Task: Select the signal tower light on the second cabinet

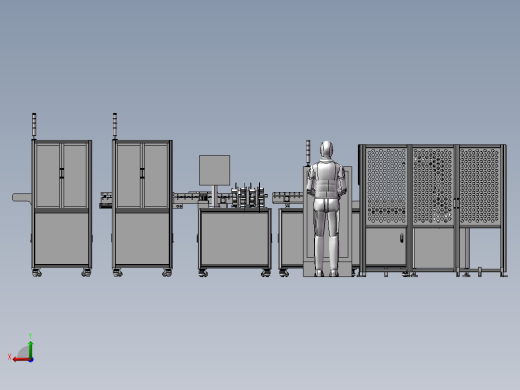Action: click(x=115, y=126)
